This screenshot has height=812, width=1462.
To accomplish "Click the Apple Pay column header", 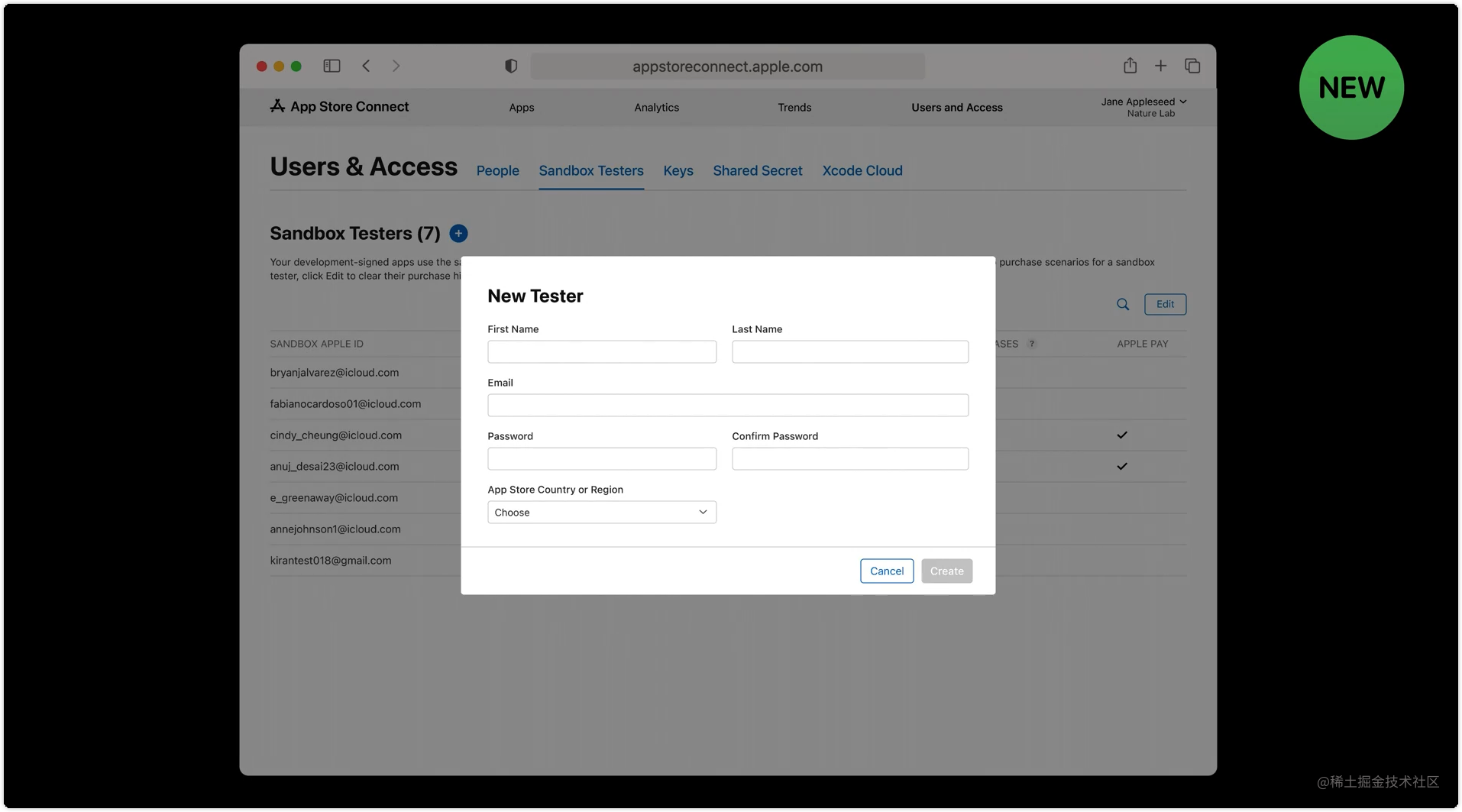I will click(x=1142, y=344).
